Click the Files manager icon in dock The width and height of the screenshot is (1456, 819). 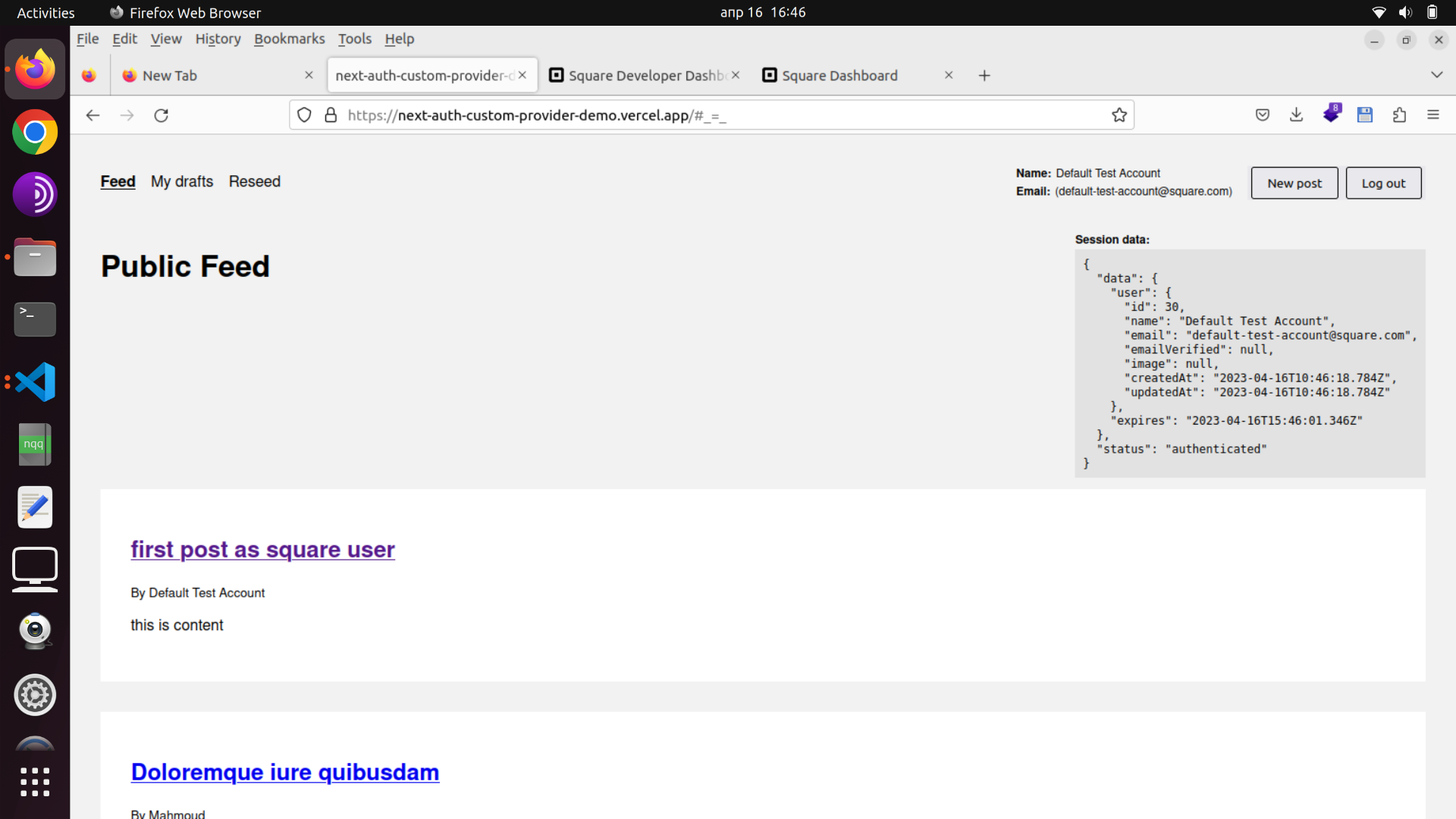click(35, 256)
